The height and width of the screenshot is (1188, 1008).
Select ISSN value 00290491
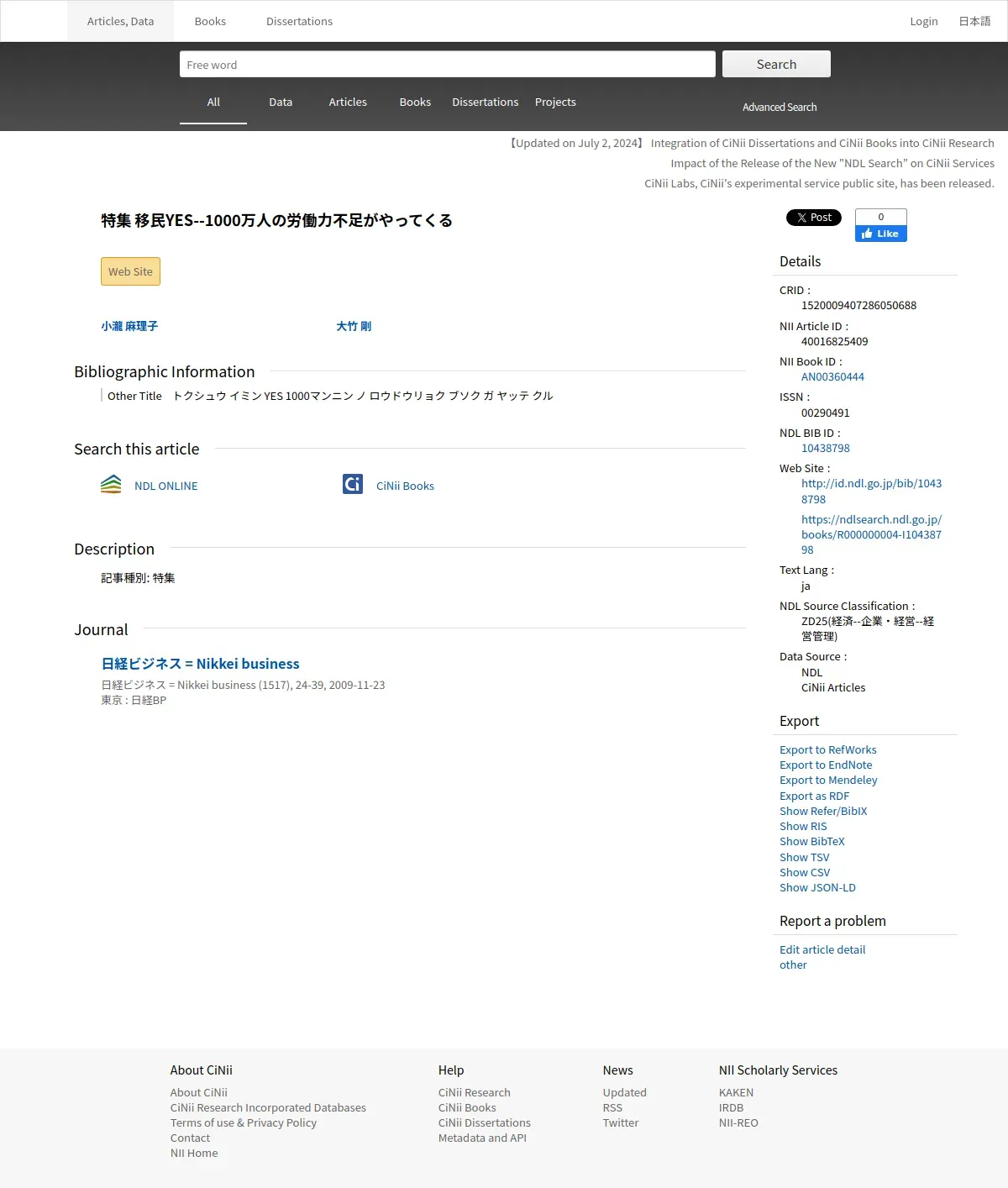point(825,413)
